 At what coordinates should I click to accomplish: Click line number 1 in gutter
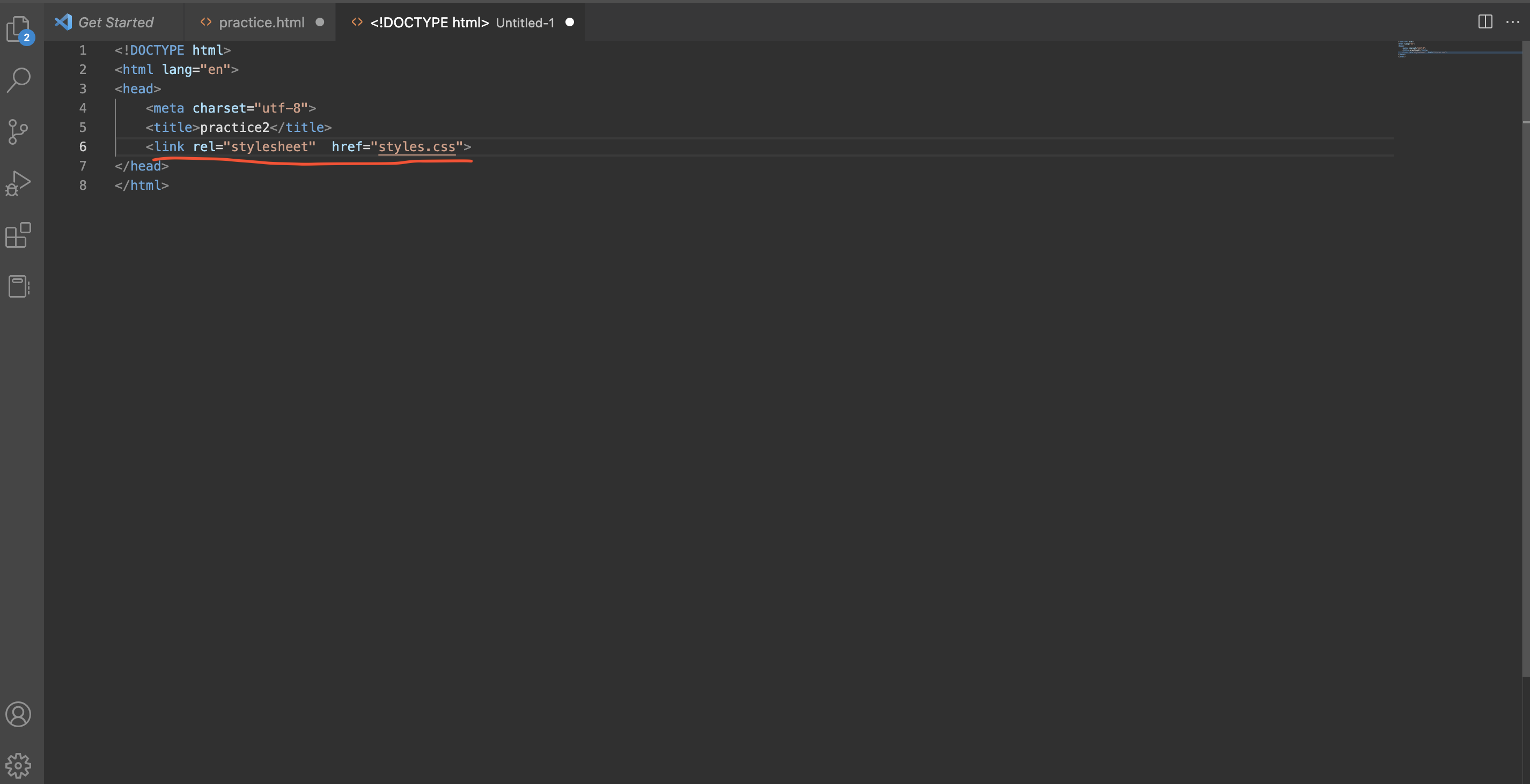[x=83, y=50]
